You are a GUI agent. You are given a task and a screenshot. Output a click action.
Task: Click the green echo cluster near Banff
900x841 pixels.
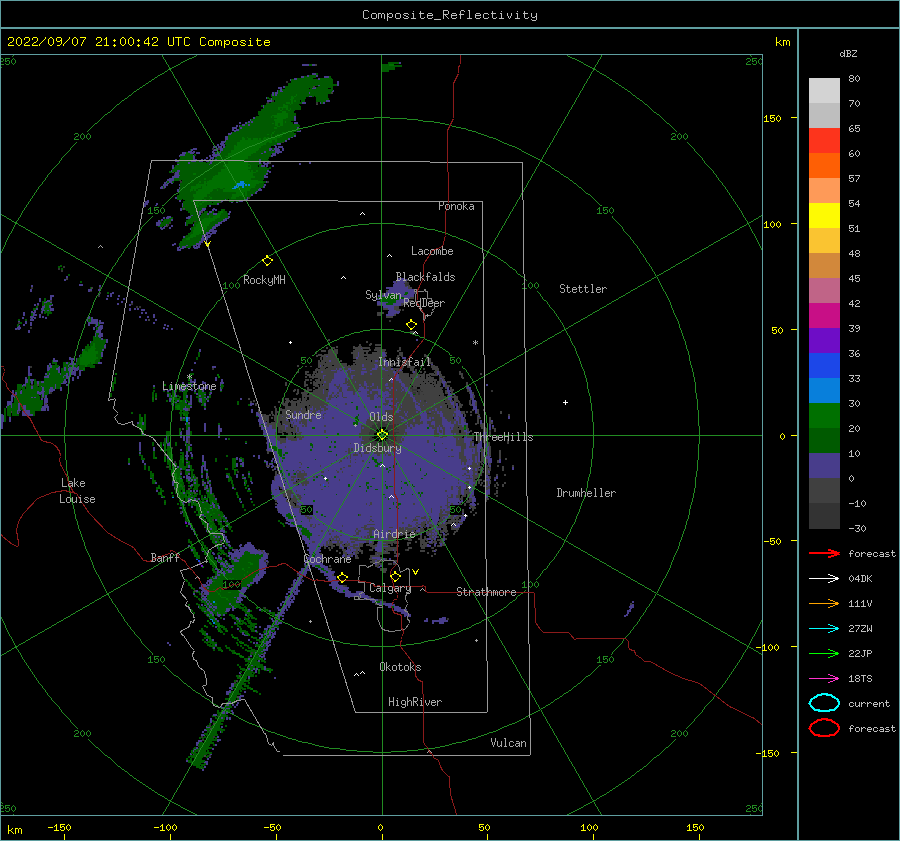tap(232, 577)
